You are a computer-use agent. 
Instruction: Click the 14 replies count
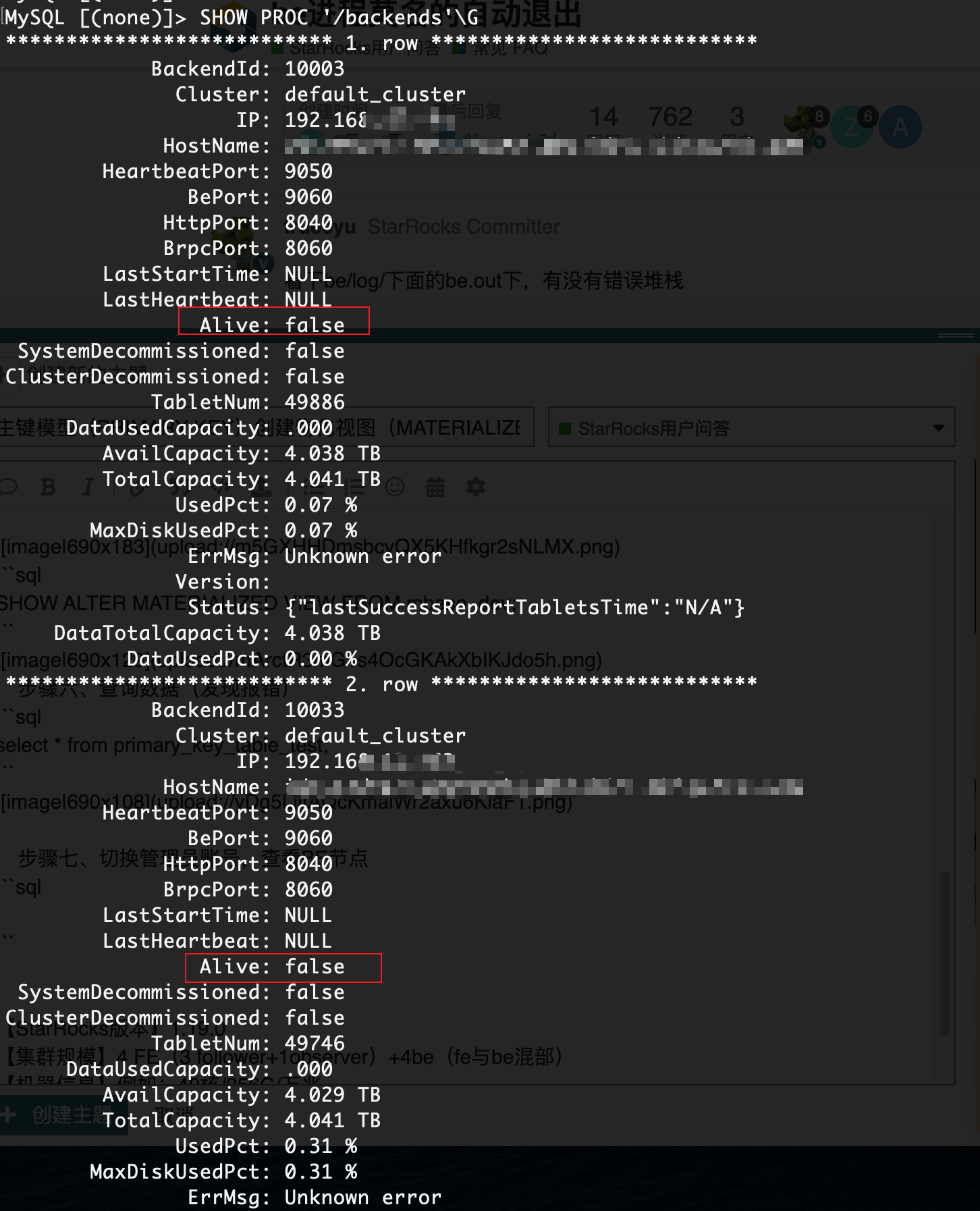click(603, 117)
